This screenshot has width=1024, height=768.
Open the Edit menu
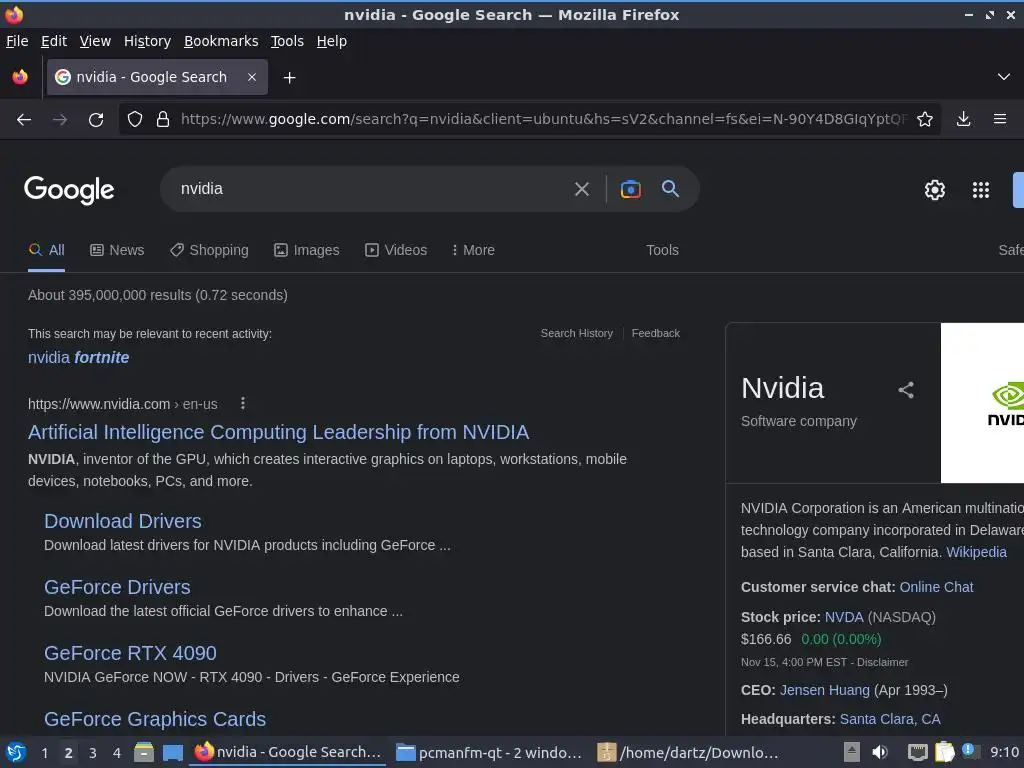[54, 41]
